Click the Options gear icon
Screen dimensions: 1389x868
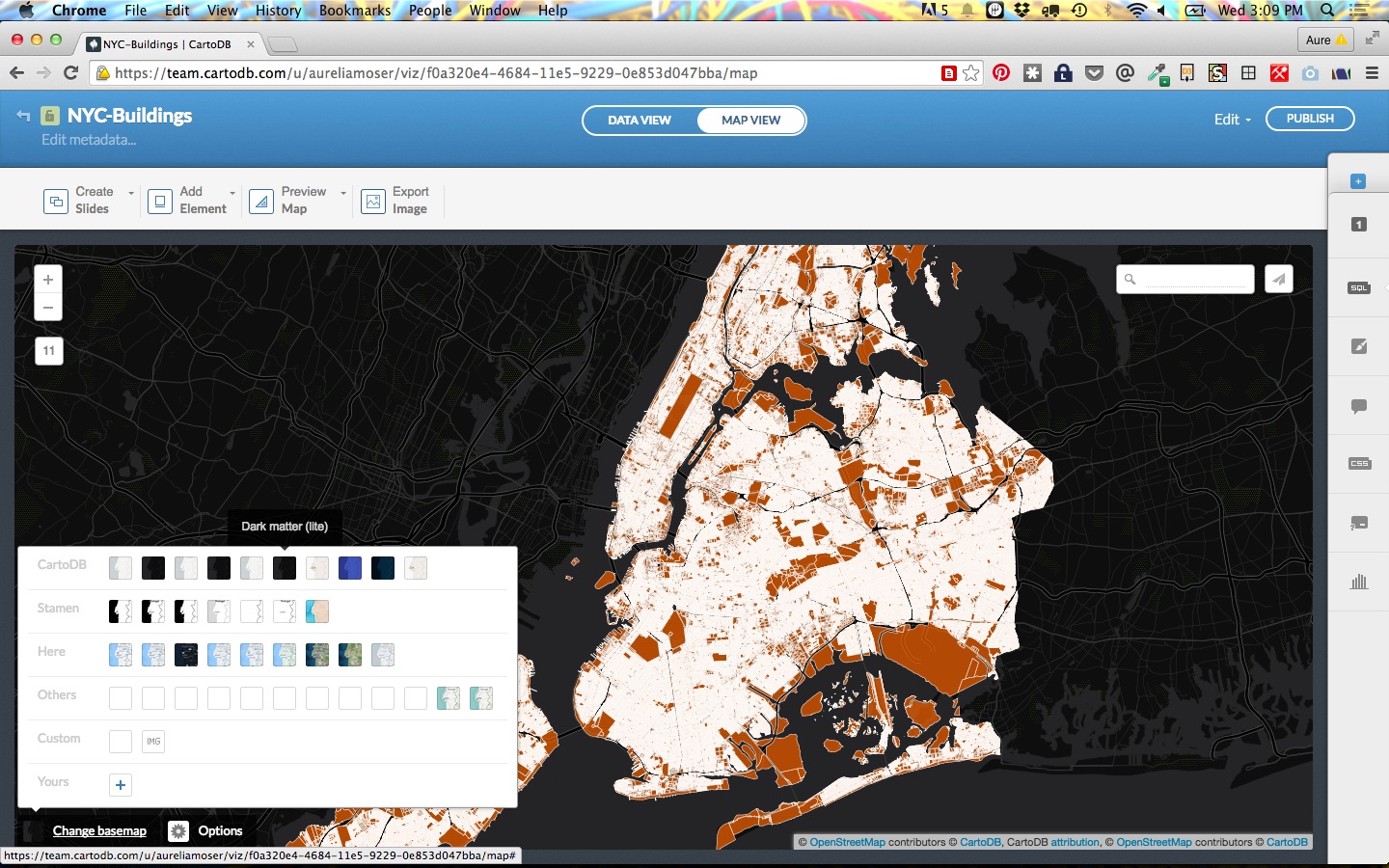(178, 831)
